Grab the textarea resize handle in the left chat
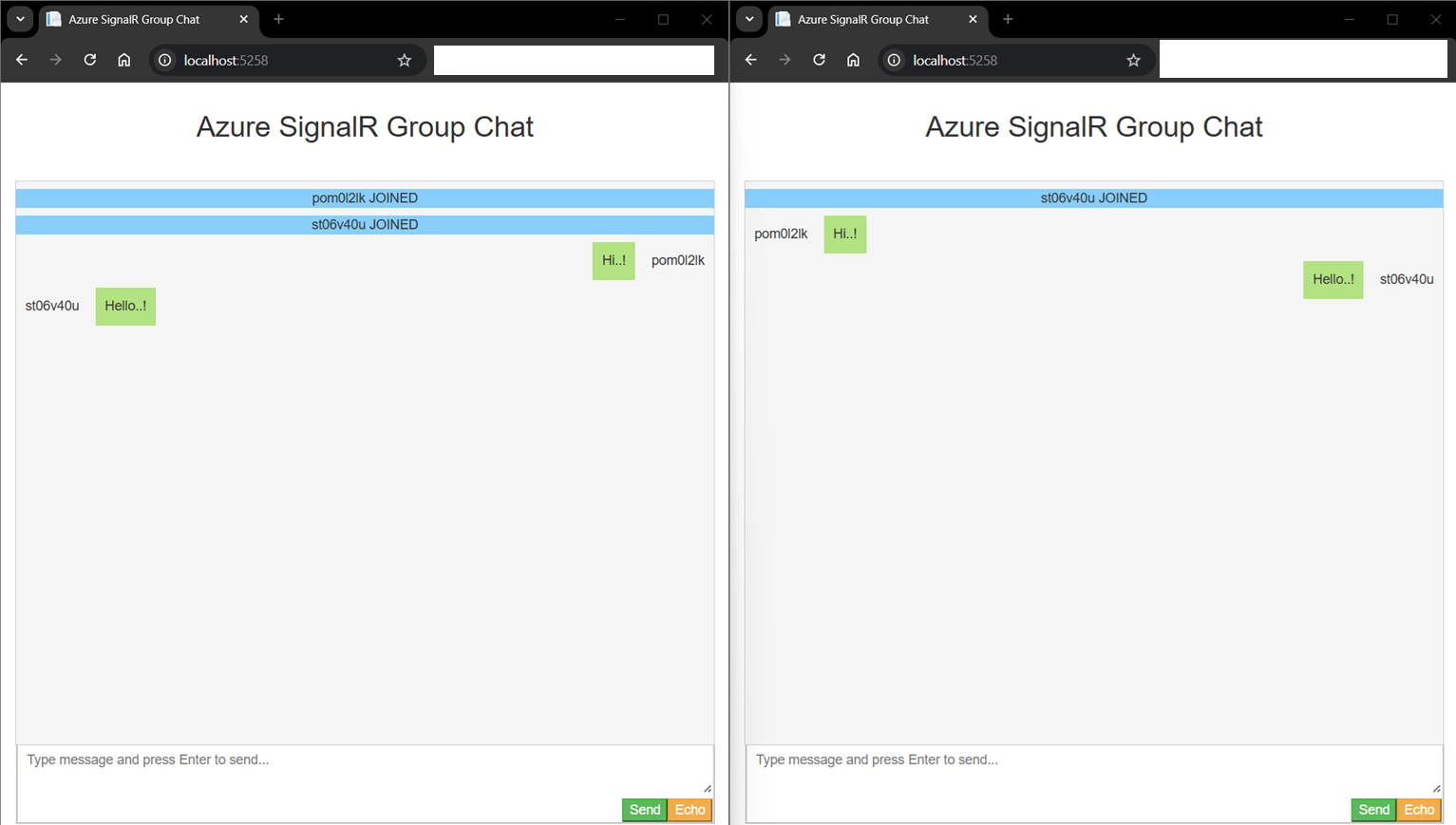The height and width of the screenshot is (825, 1456). click(708, 788)
